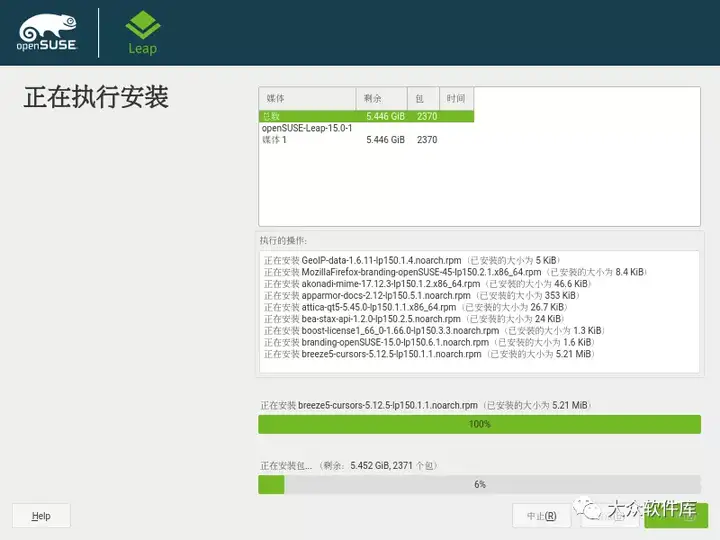Click the attica-qt5 log line

point(416,307)
